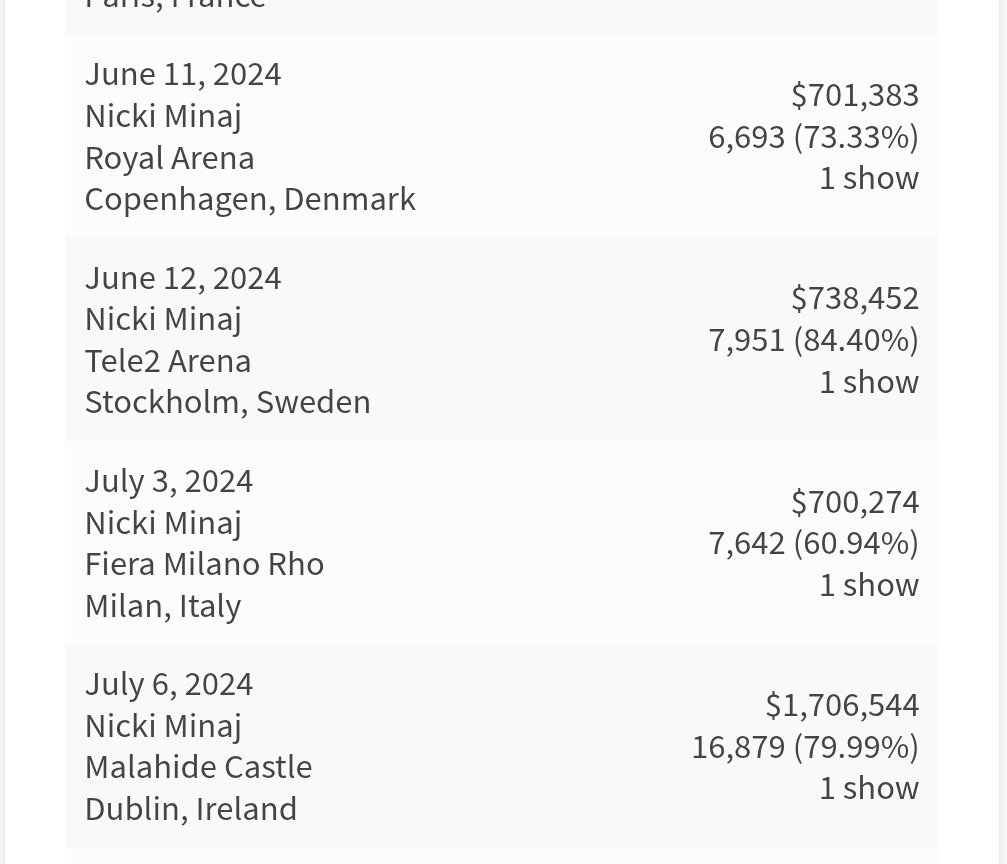Image resolution: width=1007 pixels, height=864 pixels.
Task: Select the July 3, 2024 date
Action: [x=169, y=482]
